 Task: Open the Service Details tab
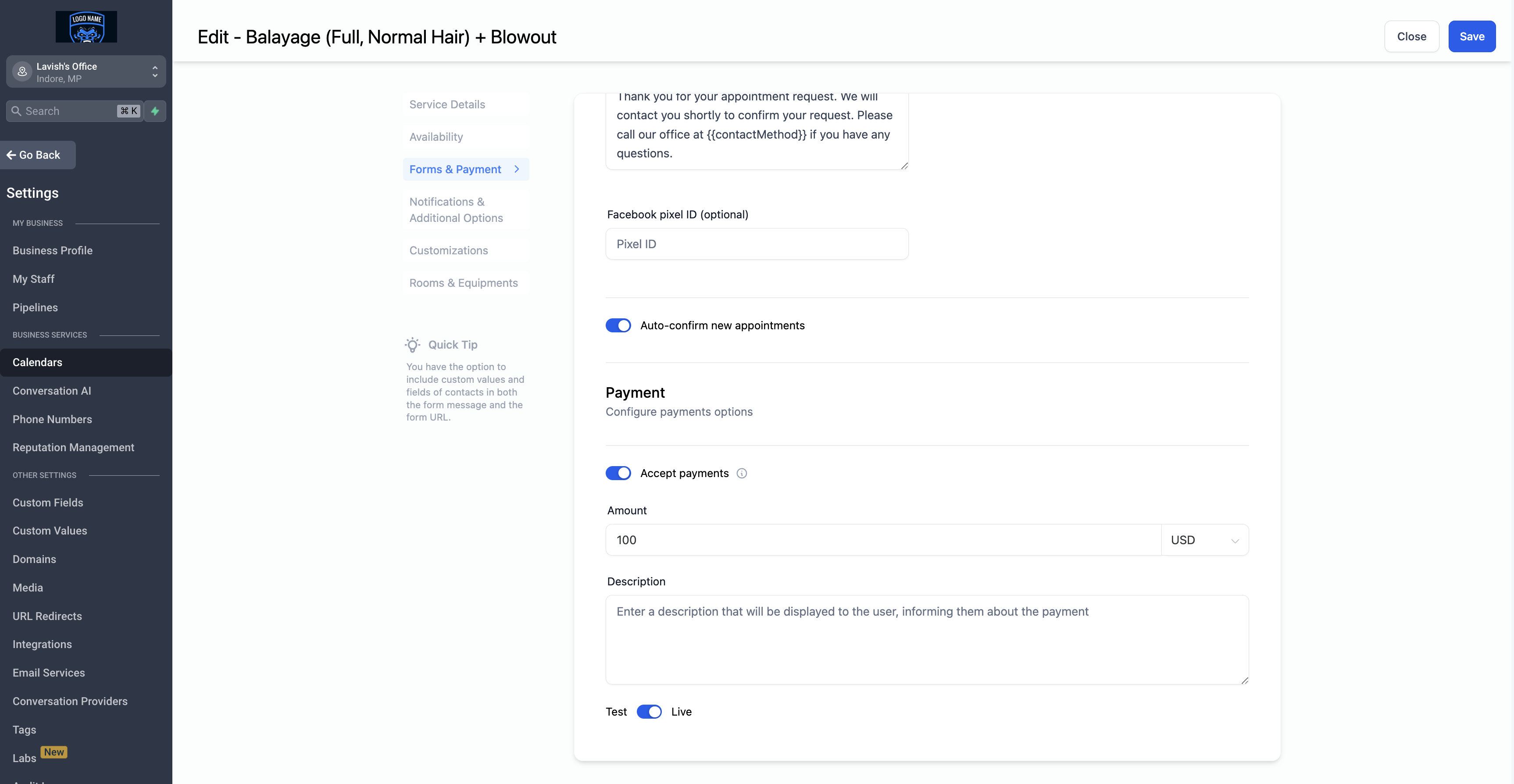click(x=447, y=105)
